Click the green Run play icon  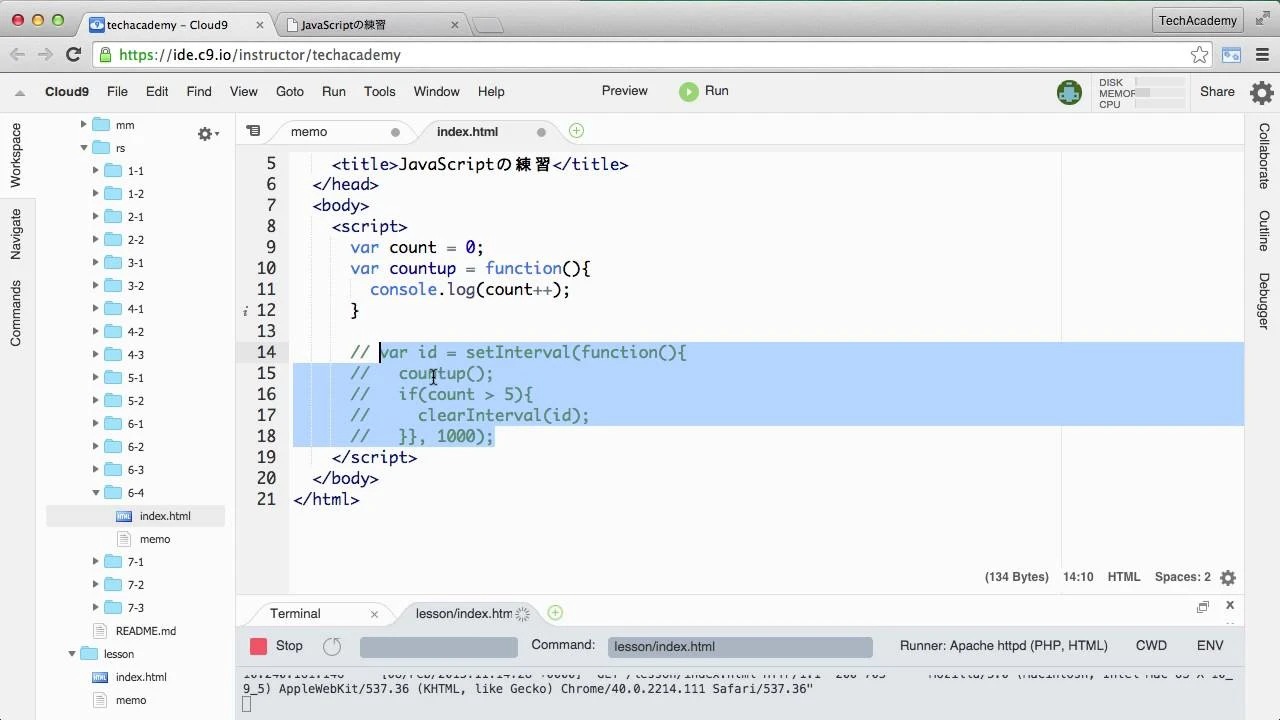[688, 91]
